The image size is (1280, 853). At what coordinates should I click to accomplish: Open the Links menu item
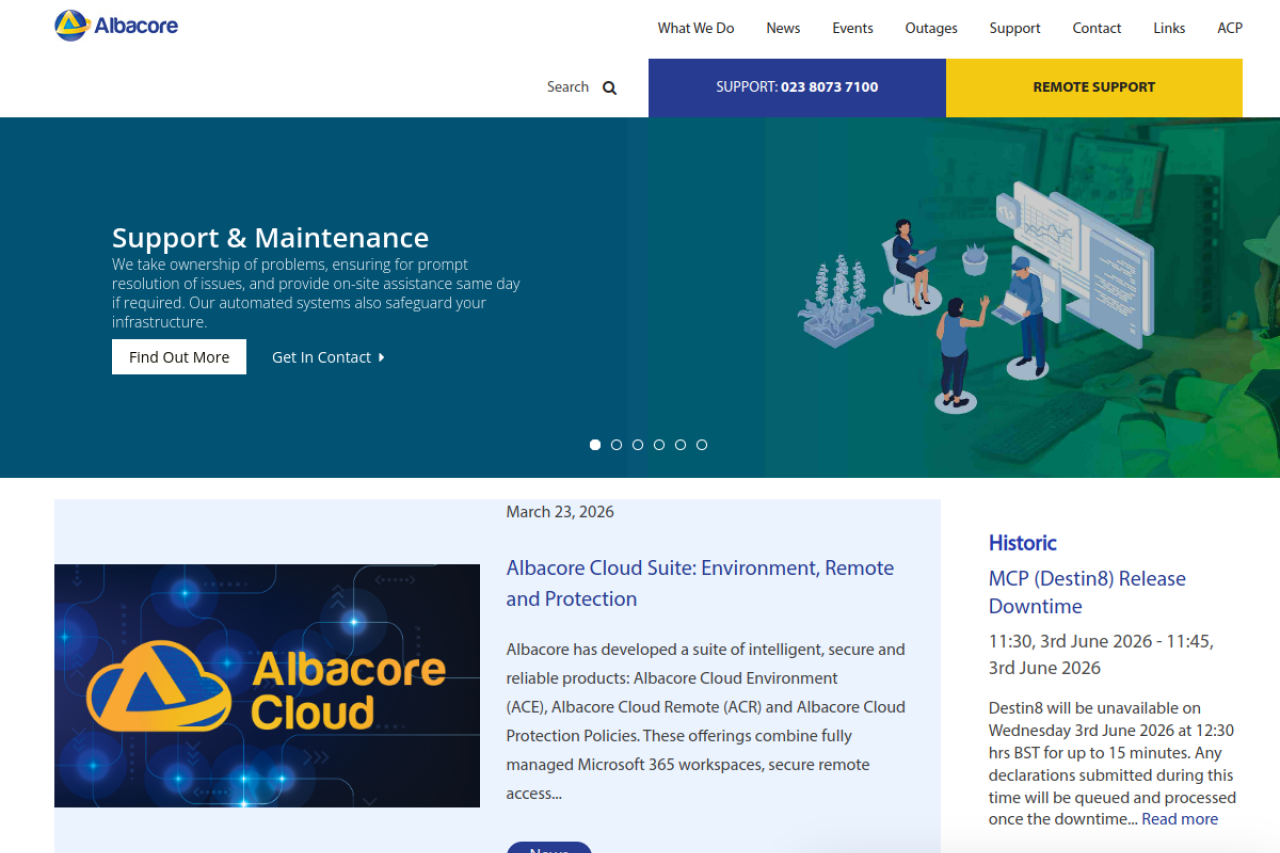(1169, 28)
